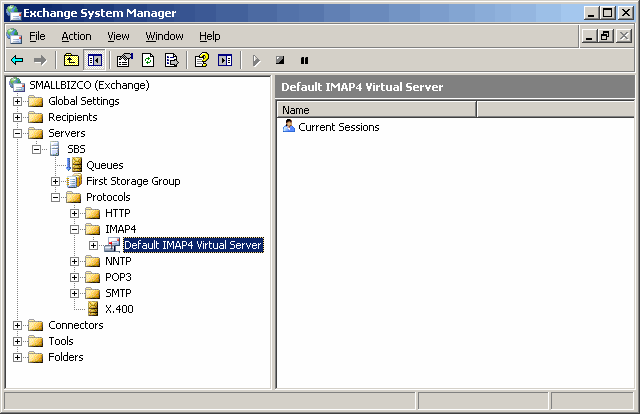640x414 pixels.
Task: Select Recipients in the tree
Action: [73, 118]
